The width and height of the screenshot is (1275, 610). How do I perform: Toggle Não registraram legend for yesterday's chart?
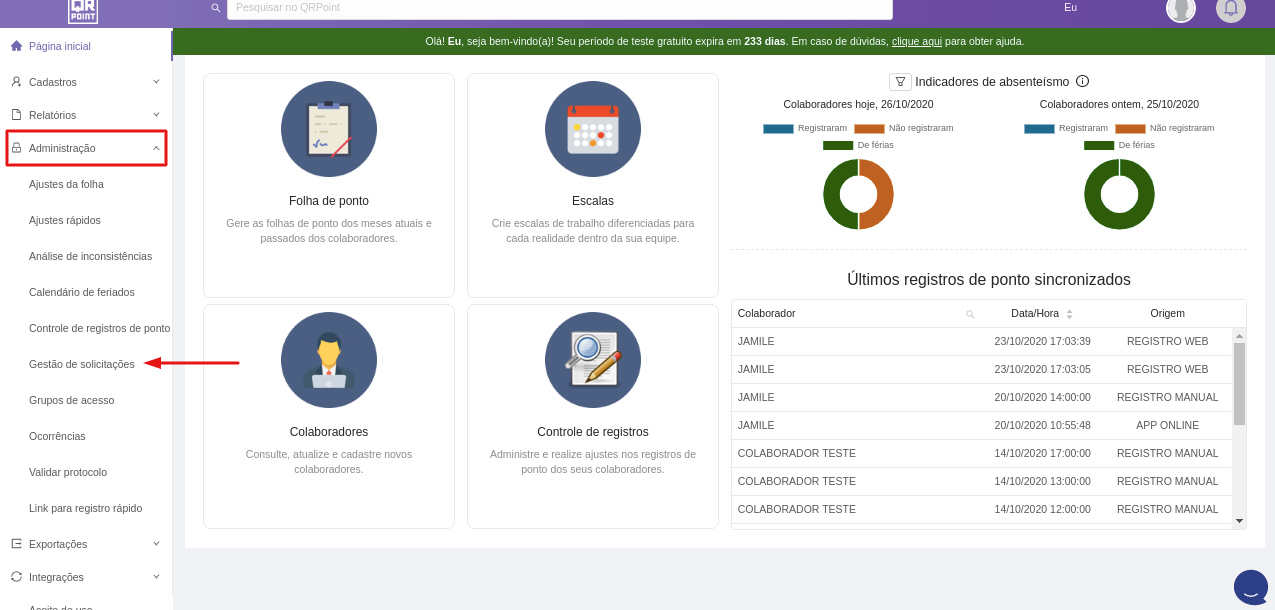pyautogui.click(x=1164, y=128)
